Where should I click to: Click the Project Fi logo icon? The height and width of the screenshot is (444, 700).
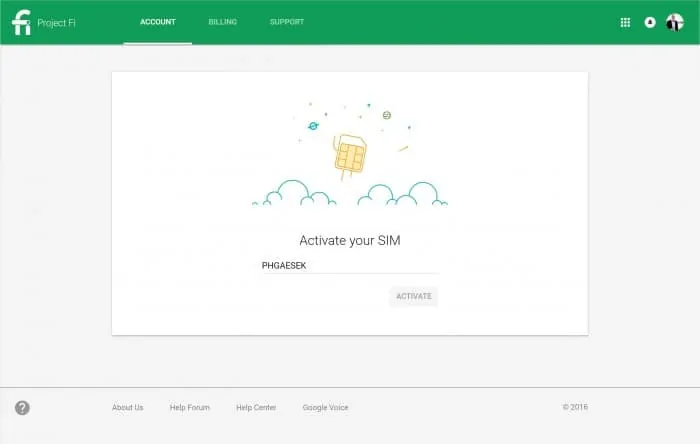(x=21, y=22)
